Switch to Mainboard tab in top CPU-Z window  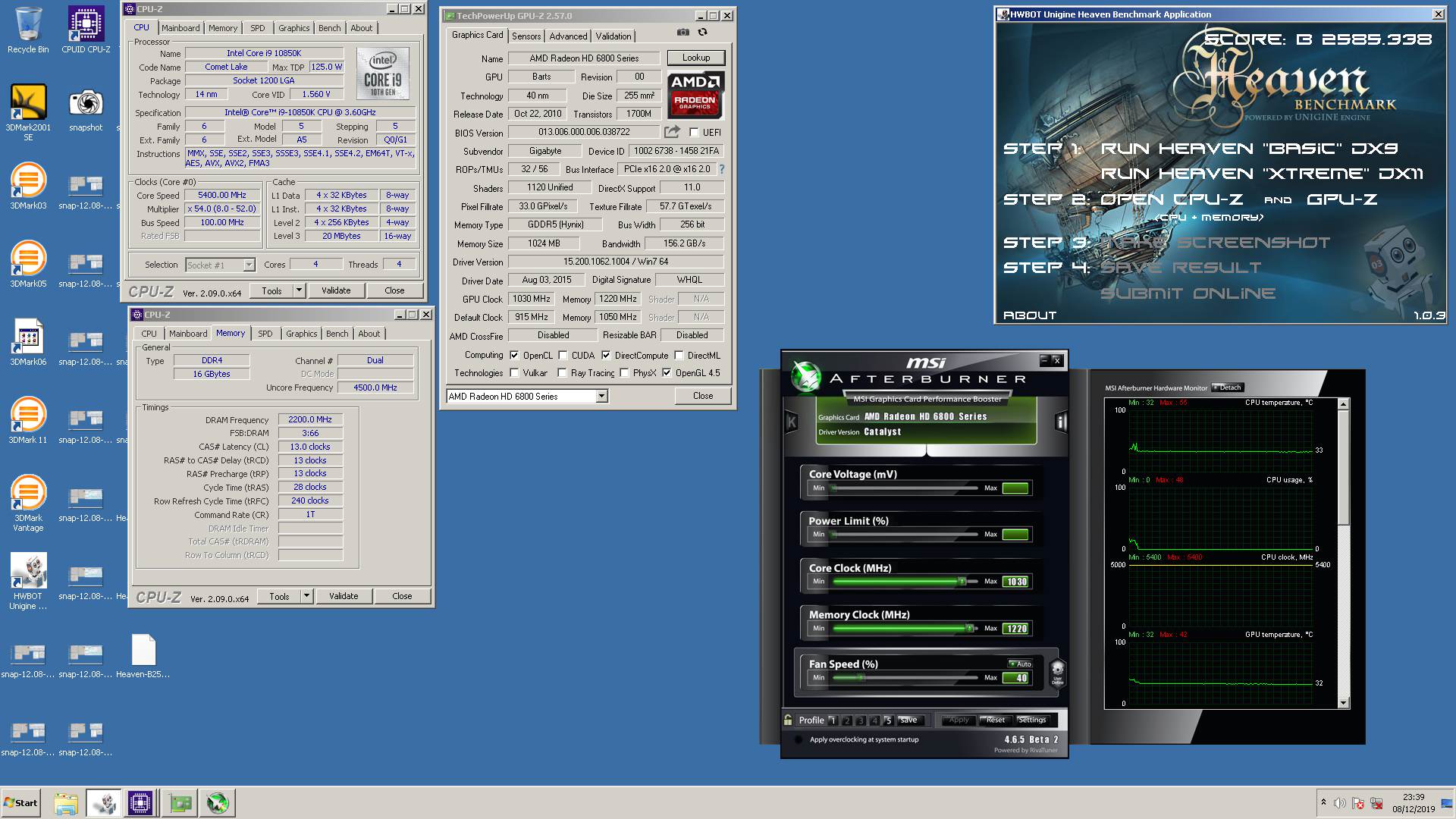pos(180,28)
